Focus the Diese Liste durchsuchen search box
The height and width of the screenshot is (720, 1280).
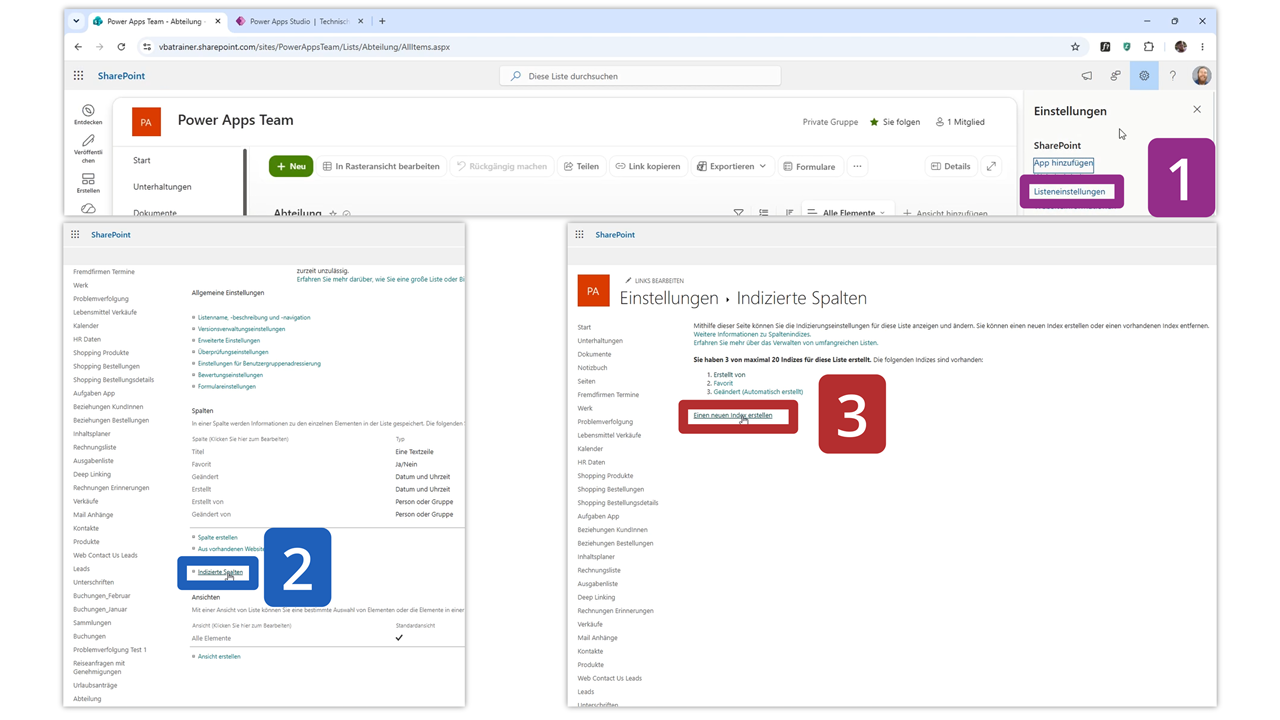click(x=640, y=76)
